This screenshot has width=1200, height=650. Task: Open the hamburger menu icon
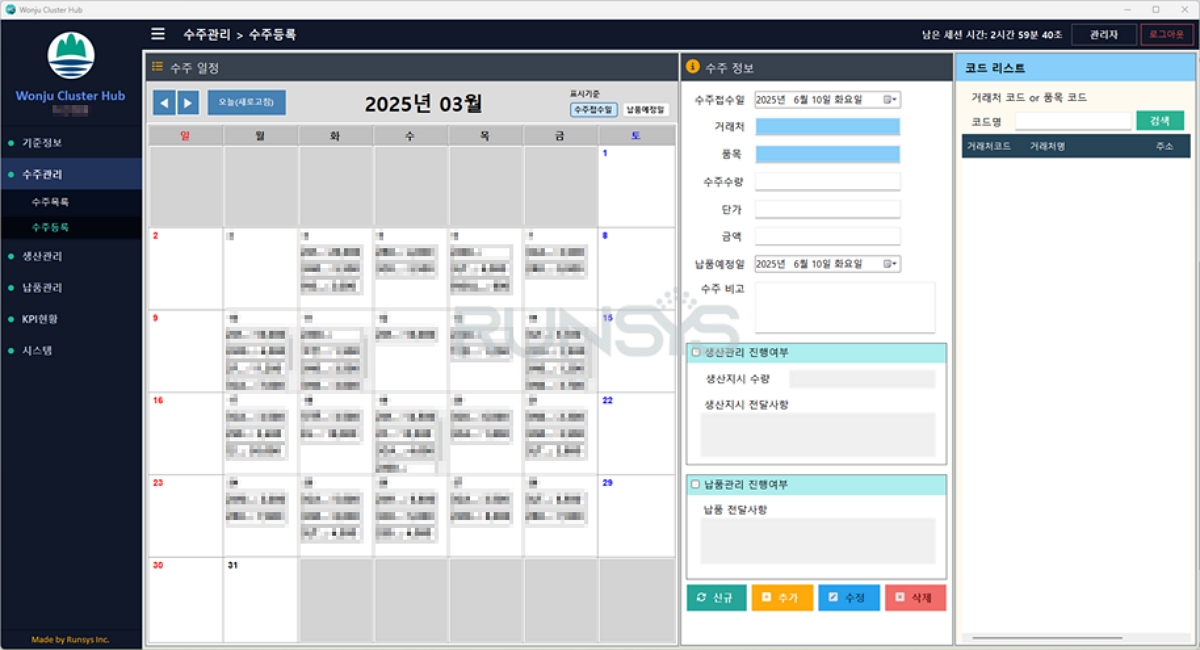pyautogui.click(x=158, y=34)
